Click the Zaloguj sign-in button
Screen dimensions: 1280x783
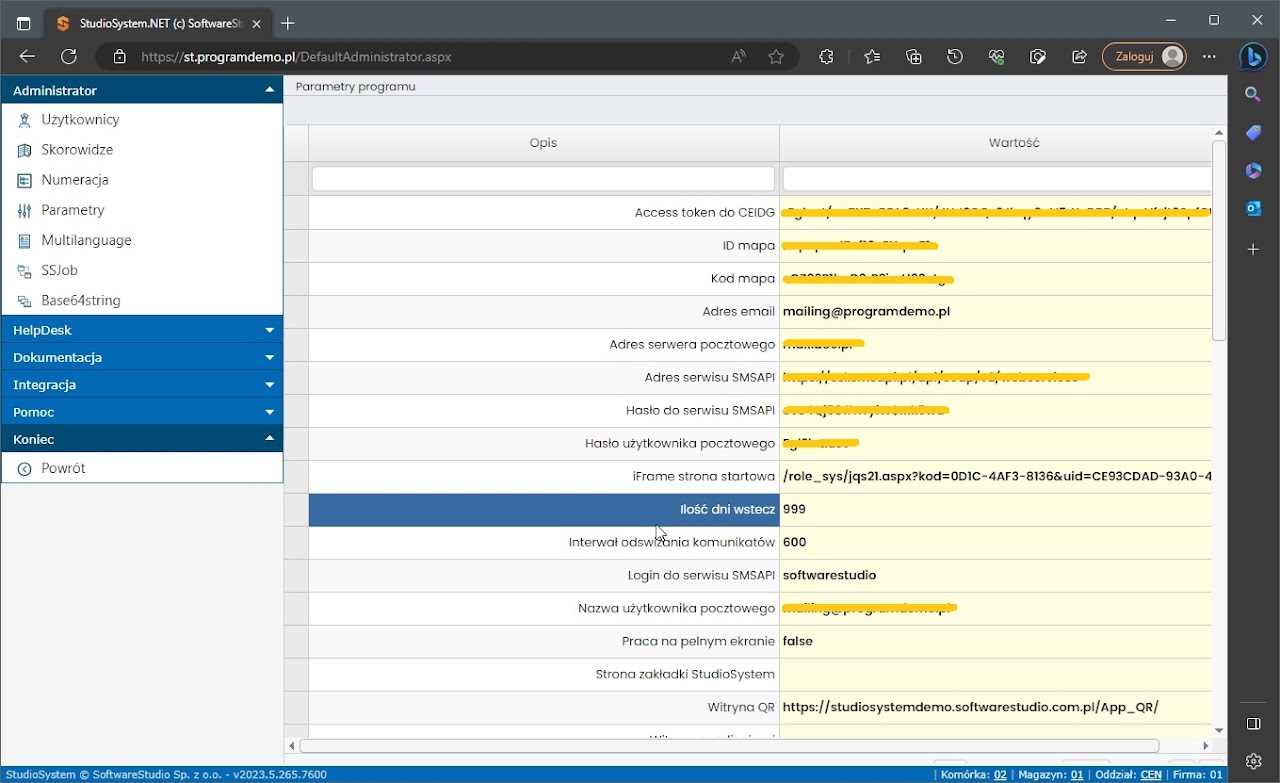pyautogui.click(x=1144, y=57)
